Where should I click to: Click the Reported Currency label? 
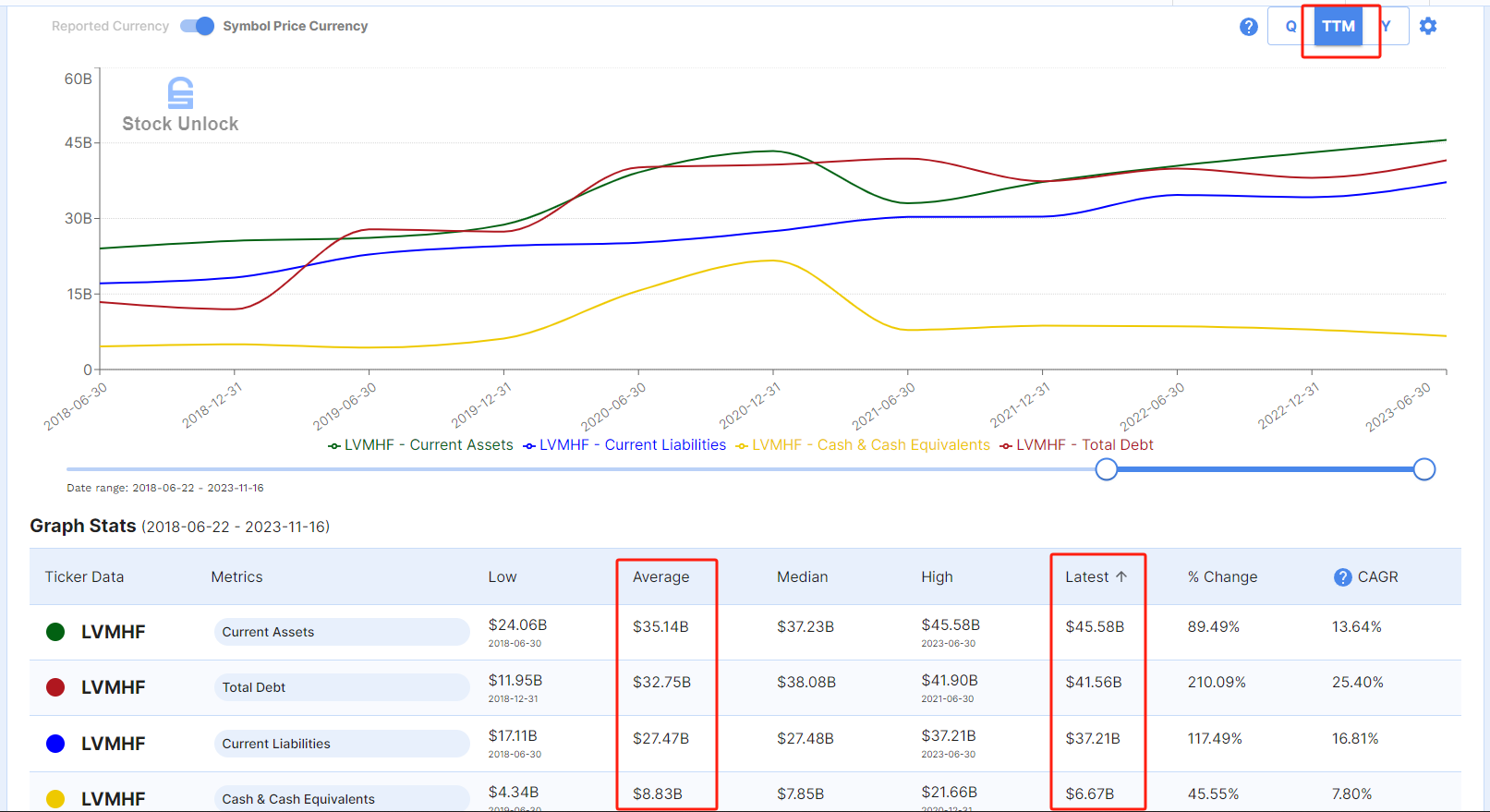point(110,26)
